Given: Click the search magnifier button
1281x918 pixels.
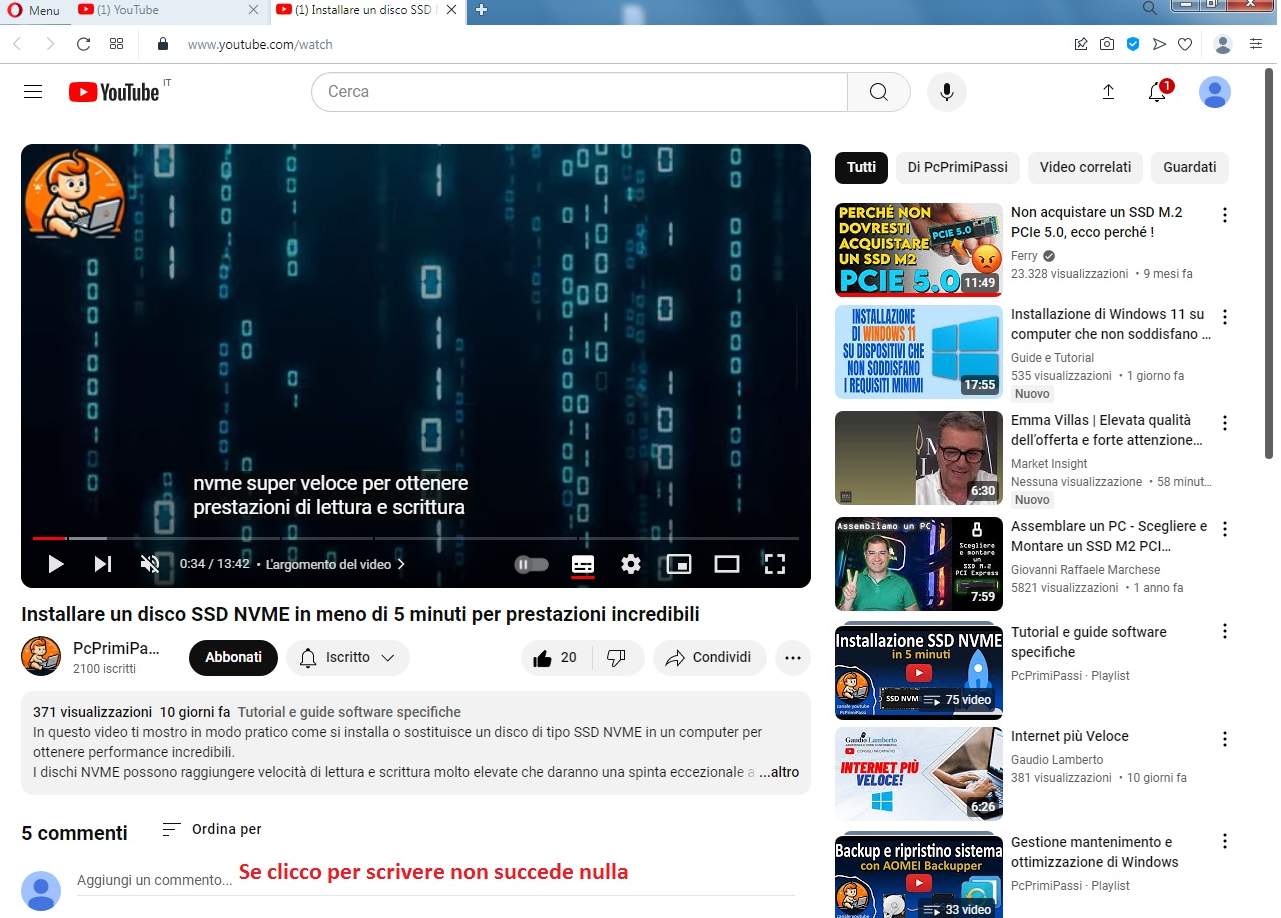Looking at the screenshot, I should [x=879, y=92].
